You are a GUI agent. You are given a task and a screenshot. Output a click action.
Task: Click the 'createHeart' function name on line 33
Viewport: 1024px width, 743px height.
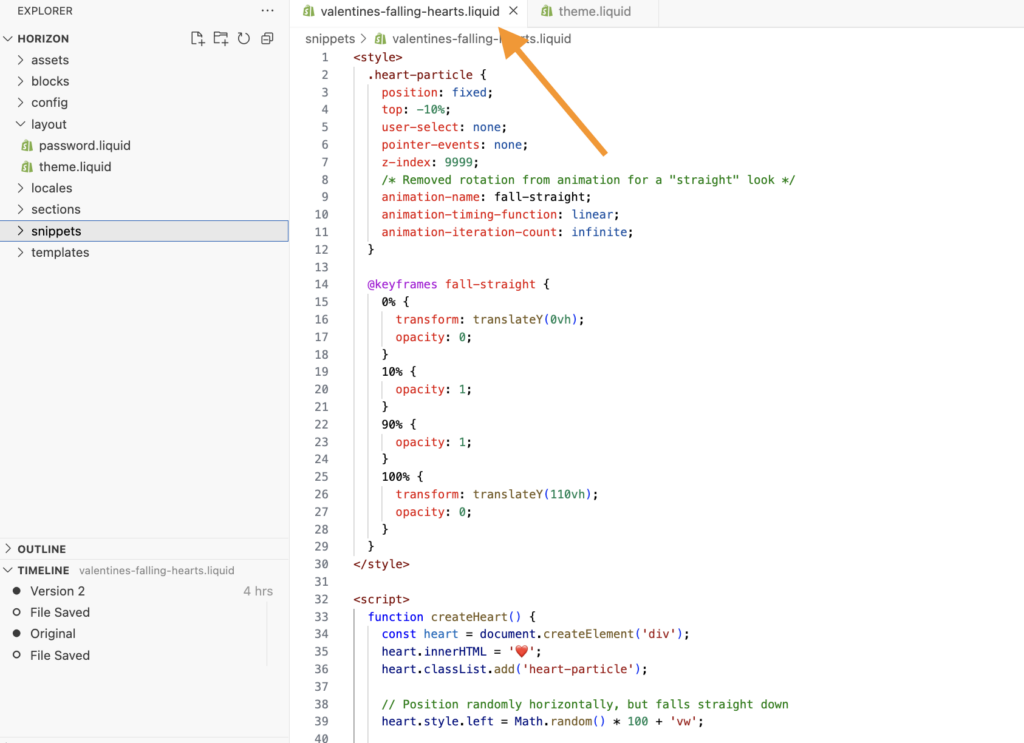(x=469, y=617)
